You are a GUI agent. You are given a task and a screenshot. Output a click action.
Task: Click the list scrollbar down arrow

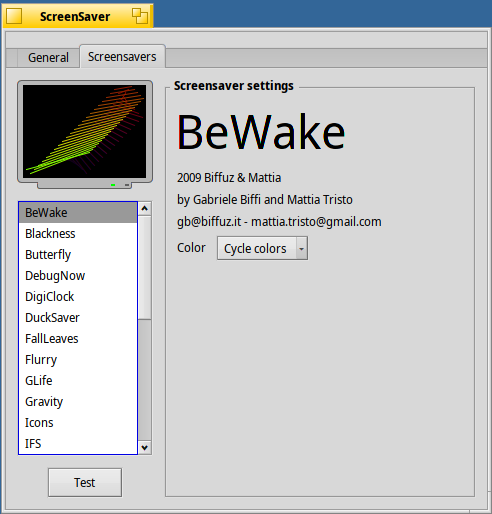(145, 447)
